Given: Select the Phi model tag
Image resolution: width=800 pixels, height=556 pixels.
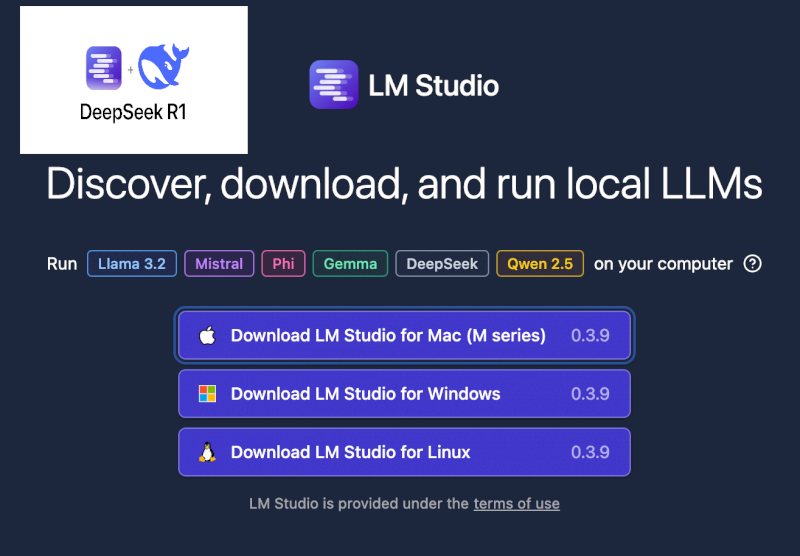Looking at the screenshot, I should coord(284,264).
